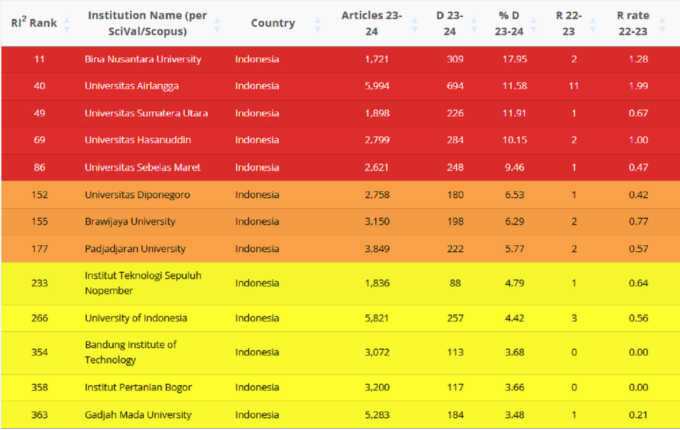
Task: Sort by Articles 23-24 column arrows
Action: click(415, 24)
